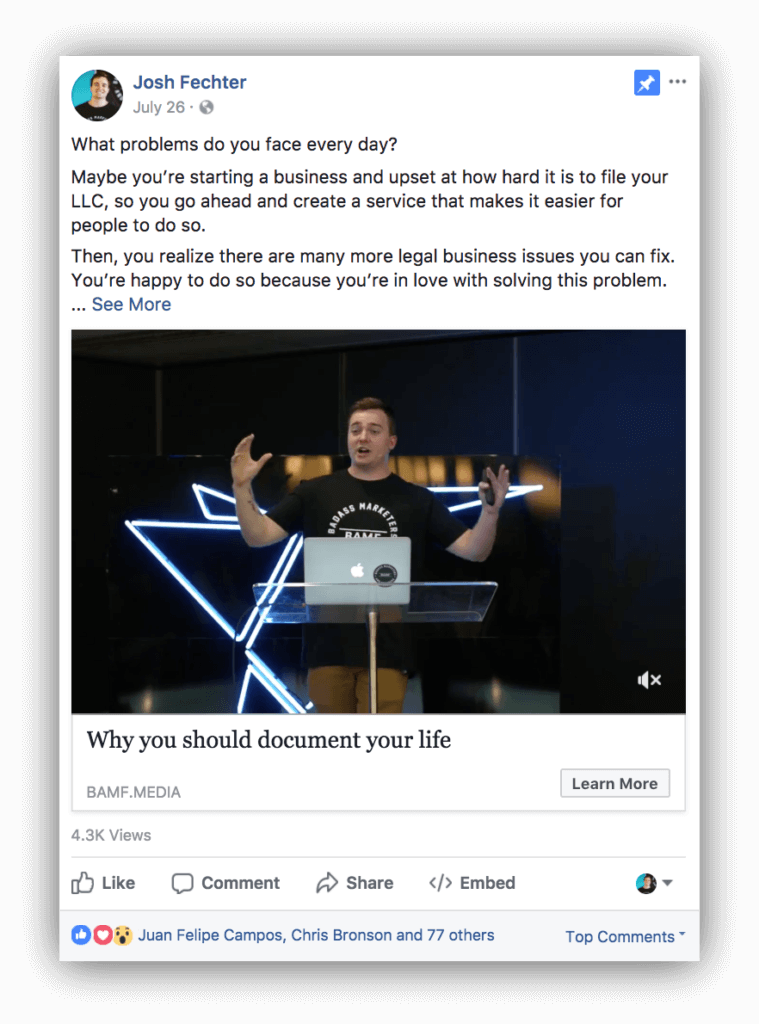Screen dimensions: 759x1024
Task: Open Josh Fechter's profile name link
Action: 189,82
